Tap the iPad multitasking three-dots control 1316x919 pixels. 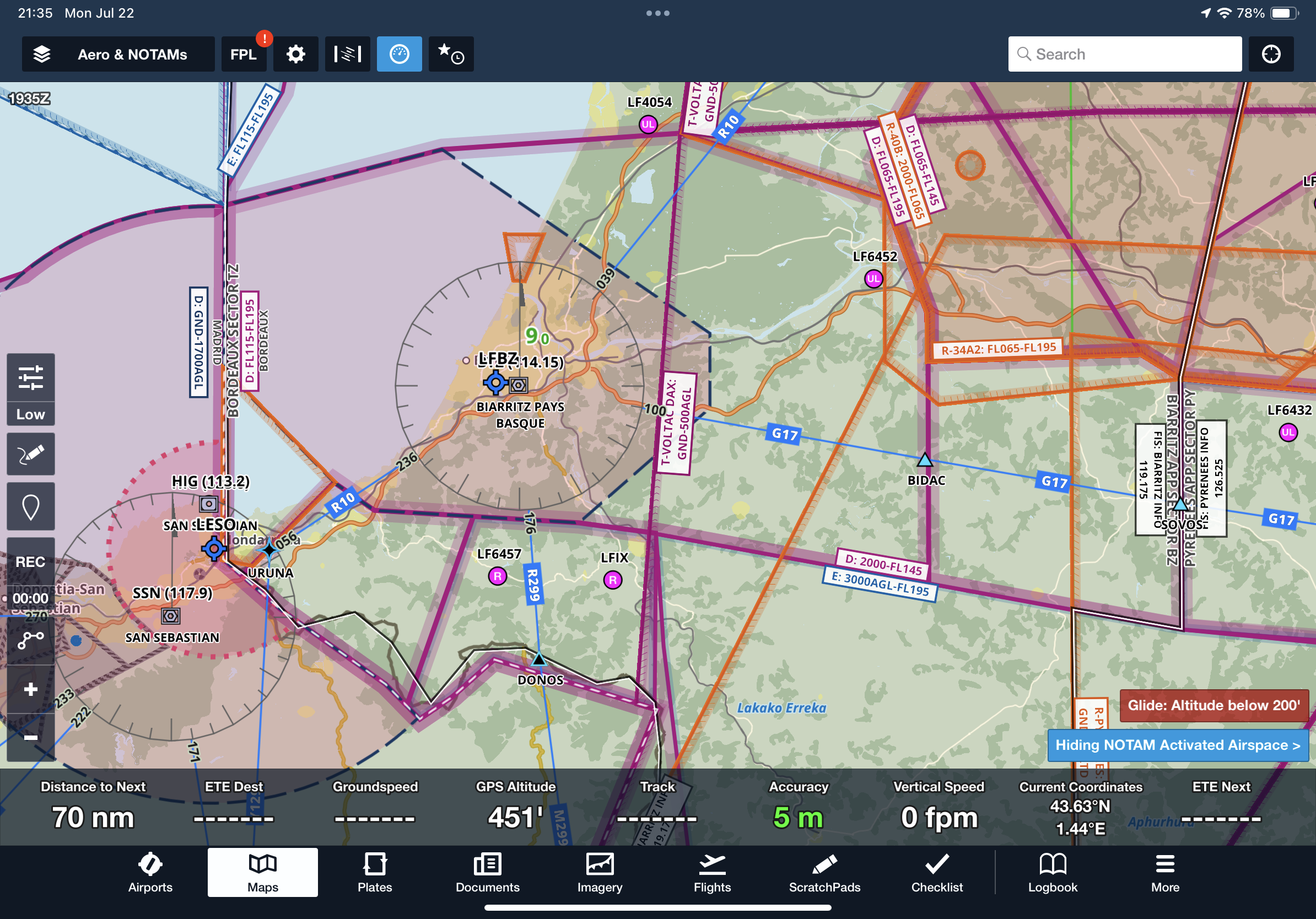657,13
